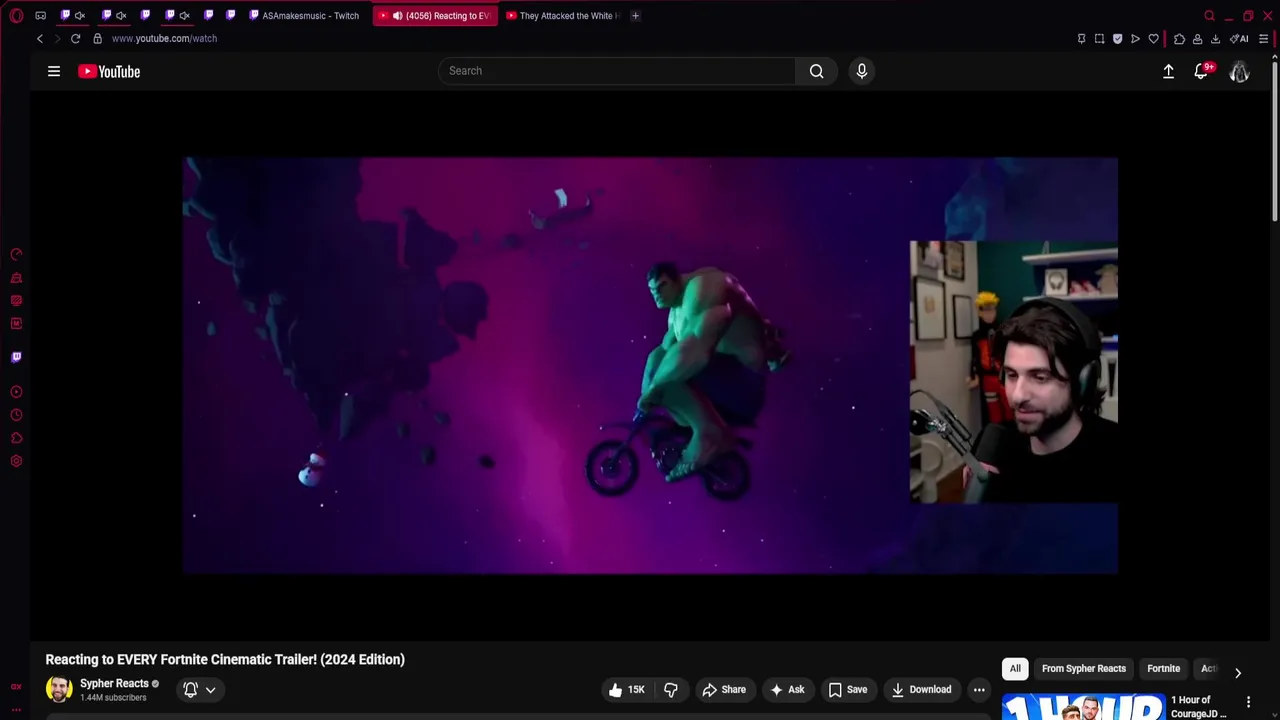The image size is (1280, 720).
Task: Go to YouTube home via the logo
Action: 109,71
